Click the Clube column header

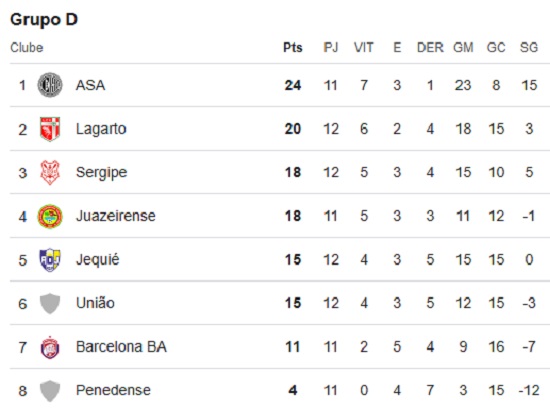click(x=27, y=47)
